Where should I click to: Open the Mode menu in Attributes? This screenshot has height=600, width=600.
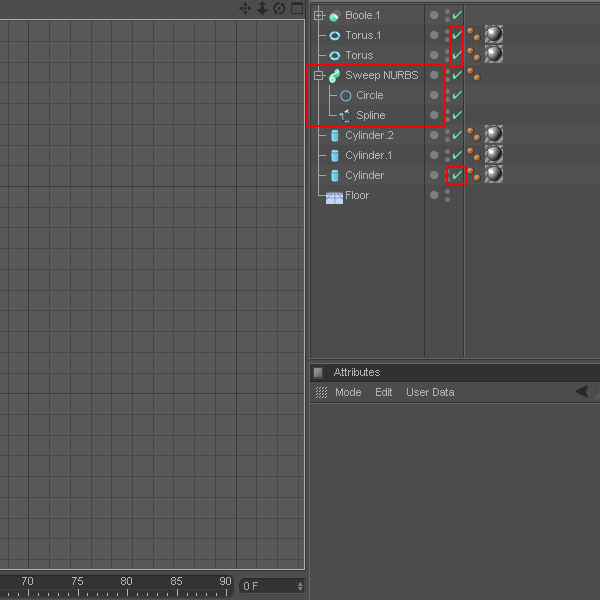pos(348,393)
